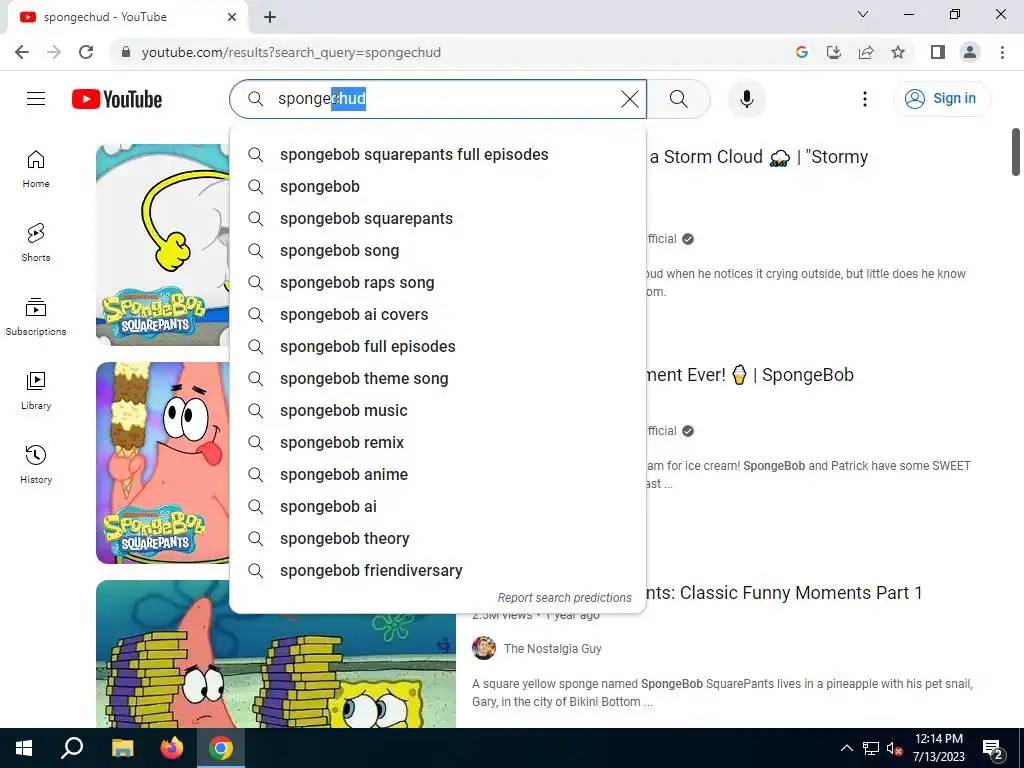Choose the 'spongebob friendiversary' suggestion
The width and height of the screenshot is (1024, 768).
pos(438,571)
